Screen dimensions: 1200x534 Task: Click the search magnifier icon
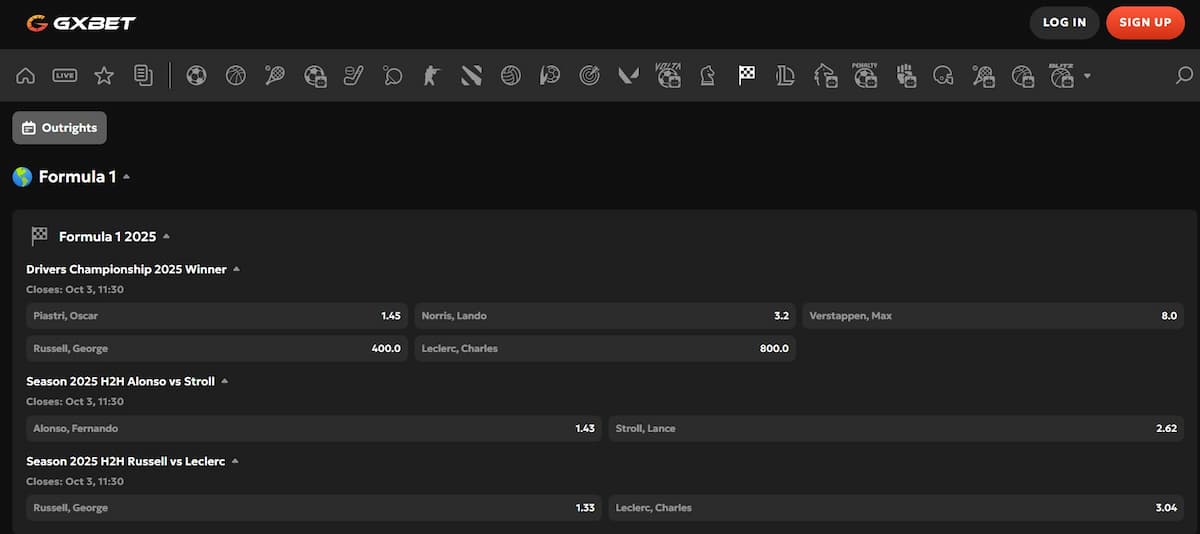pyautogui.click(x=1184, y=75)
